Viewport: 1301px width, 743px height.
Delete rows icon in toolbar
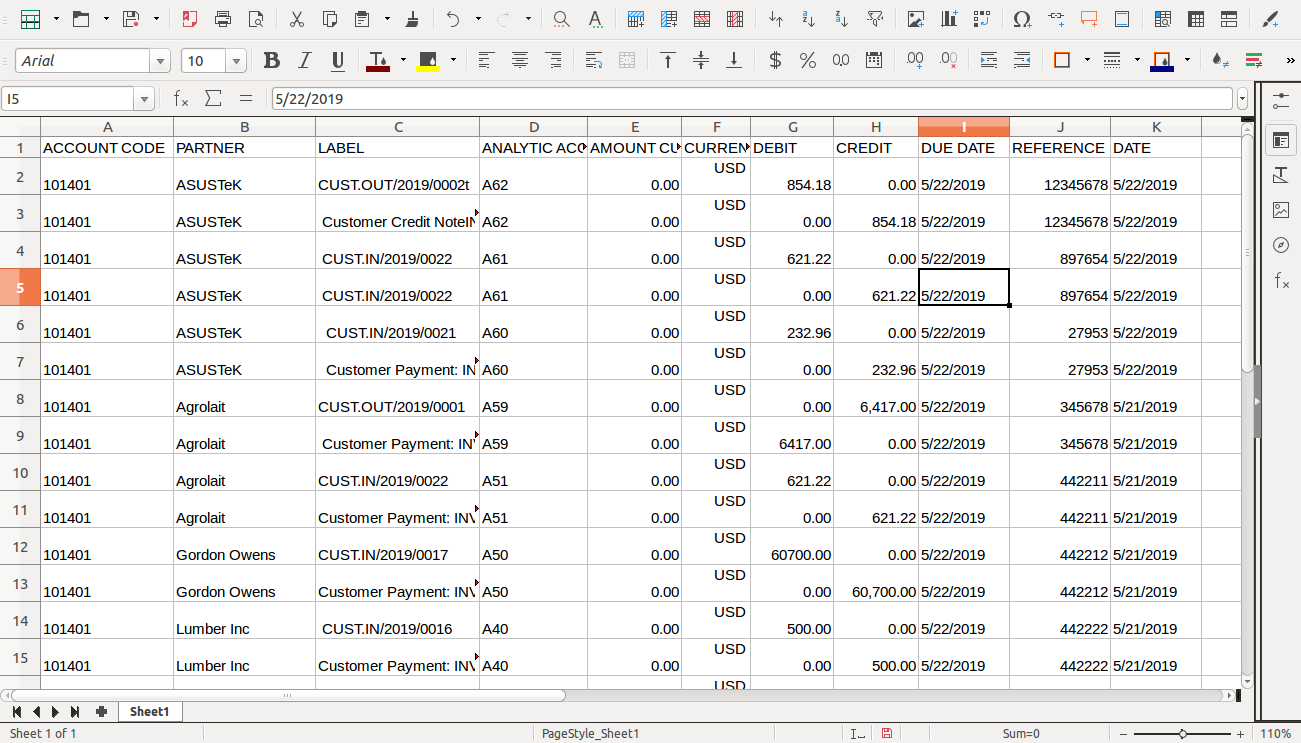click(x=702, y=19)
